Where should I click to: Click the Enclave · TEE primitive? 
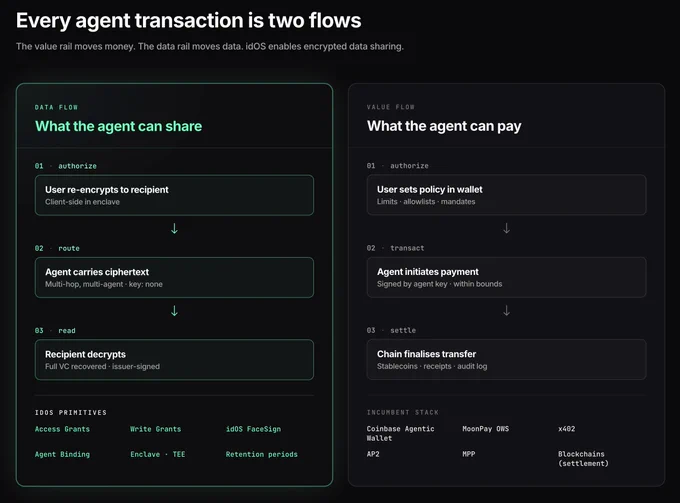158,454
